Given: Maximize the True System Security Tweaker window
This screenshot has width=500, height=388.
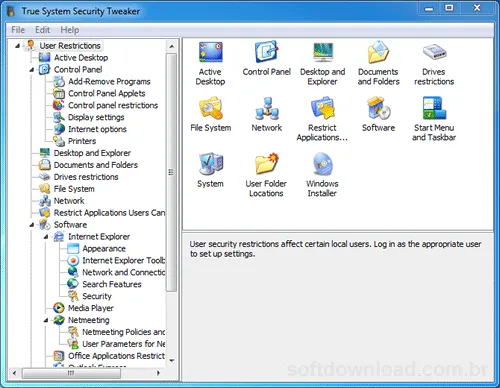Looking at the screenshot, I should 449,9.
